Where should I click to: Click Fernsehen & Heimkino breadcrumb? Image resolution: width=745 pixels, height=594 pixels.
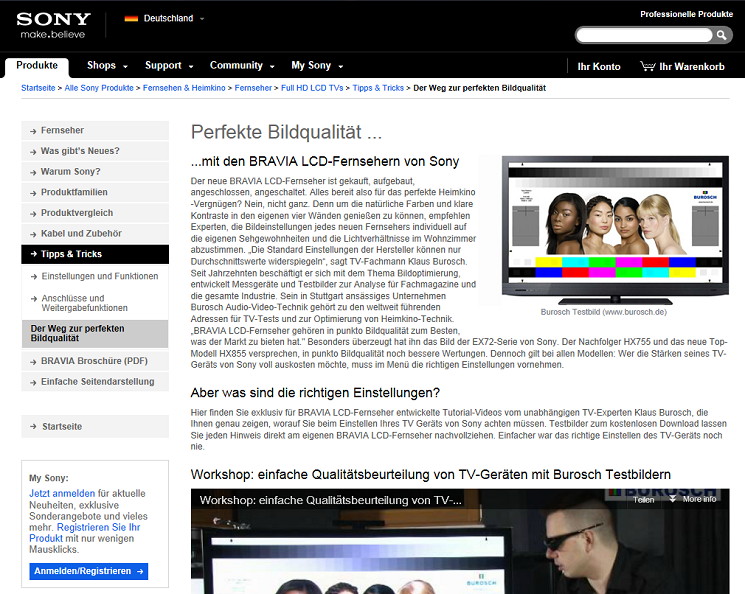(x=184, y=88)
